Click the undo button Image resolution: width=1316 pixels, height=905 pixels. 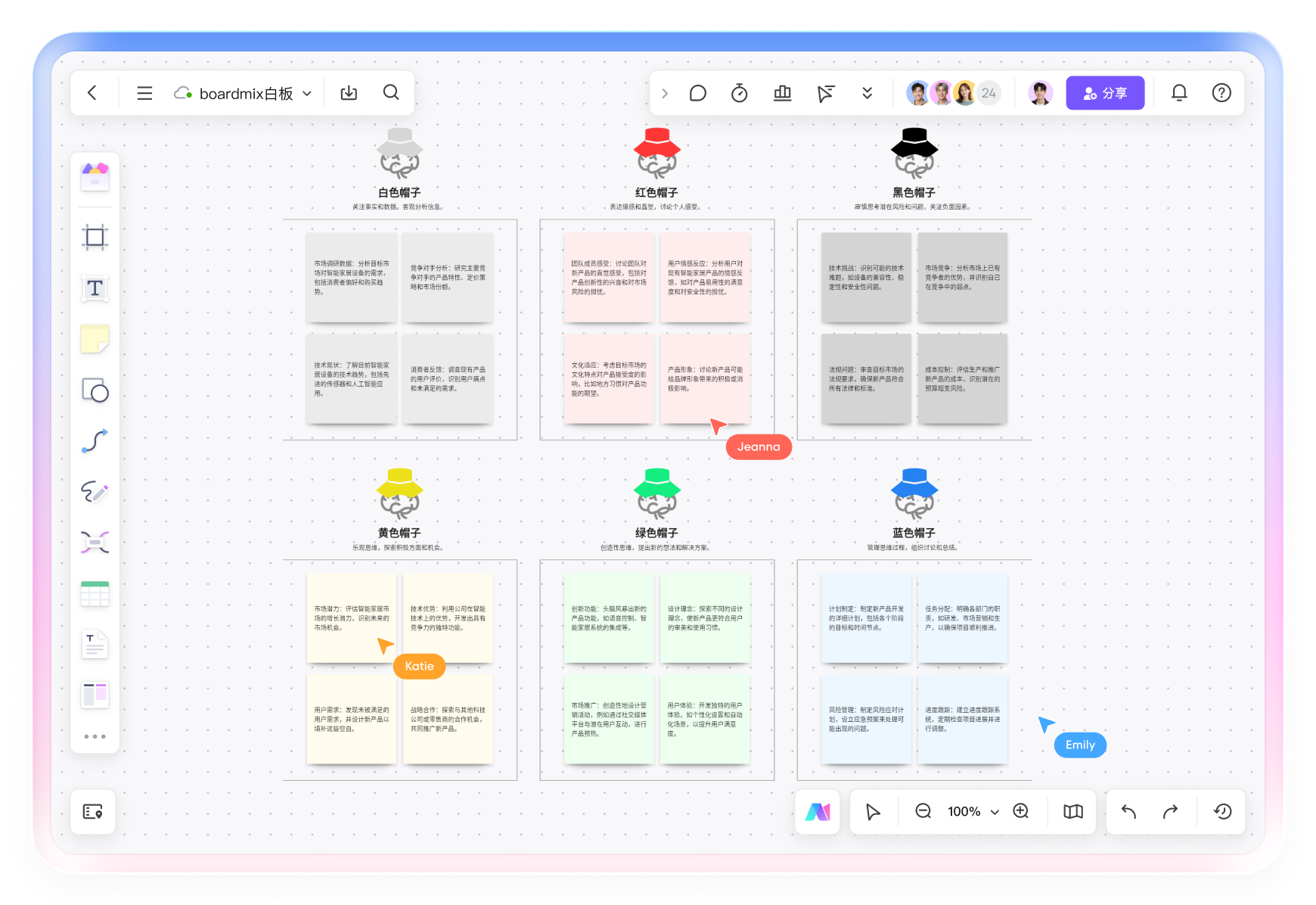tap(1129, 812)
